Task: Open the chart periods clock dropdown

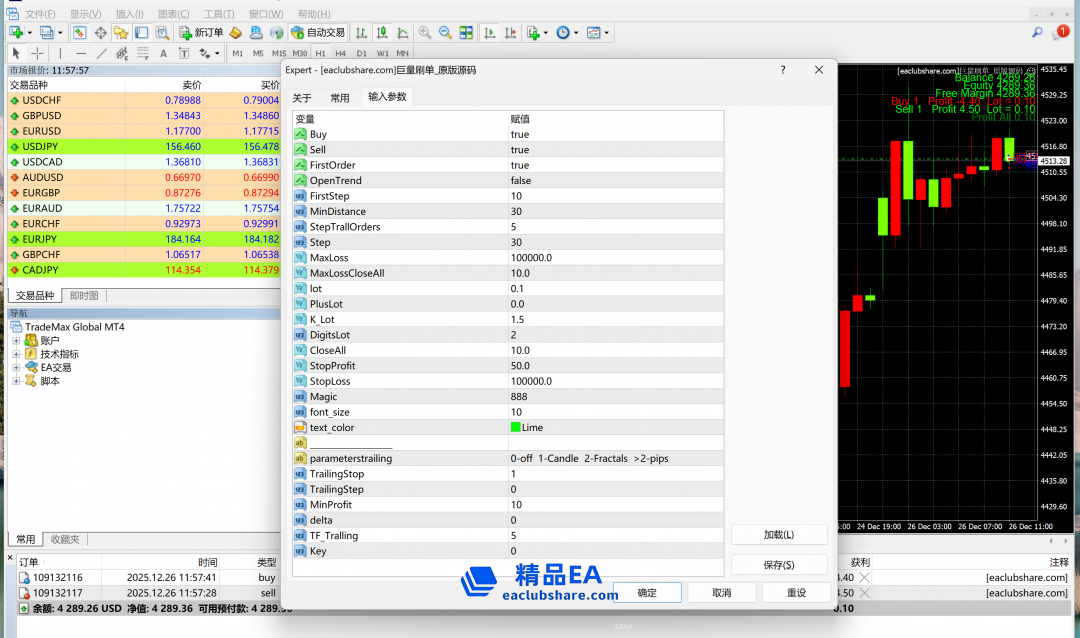Action: point(566,32)
